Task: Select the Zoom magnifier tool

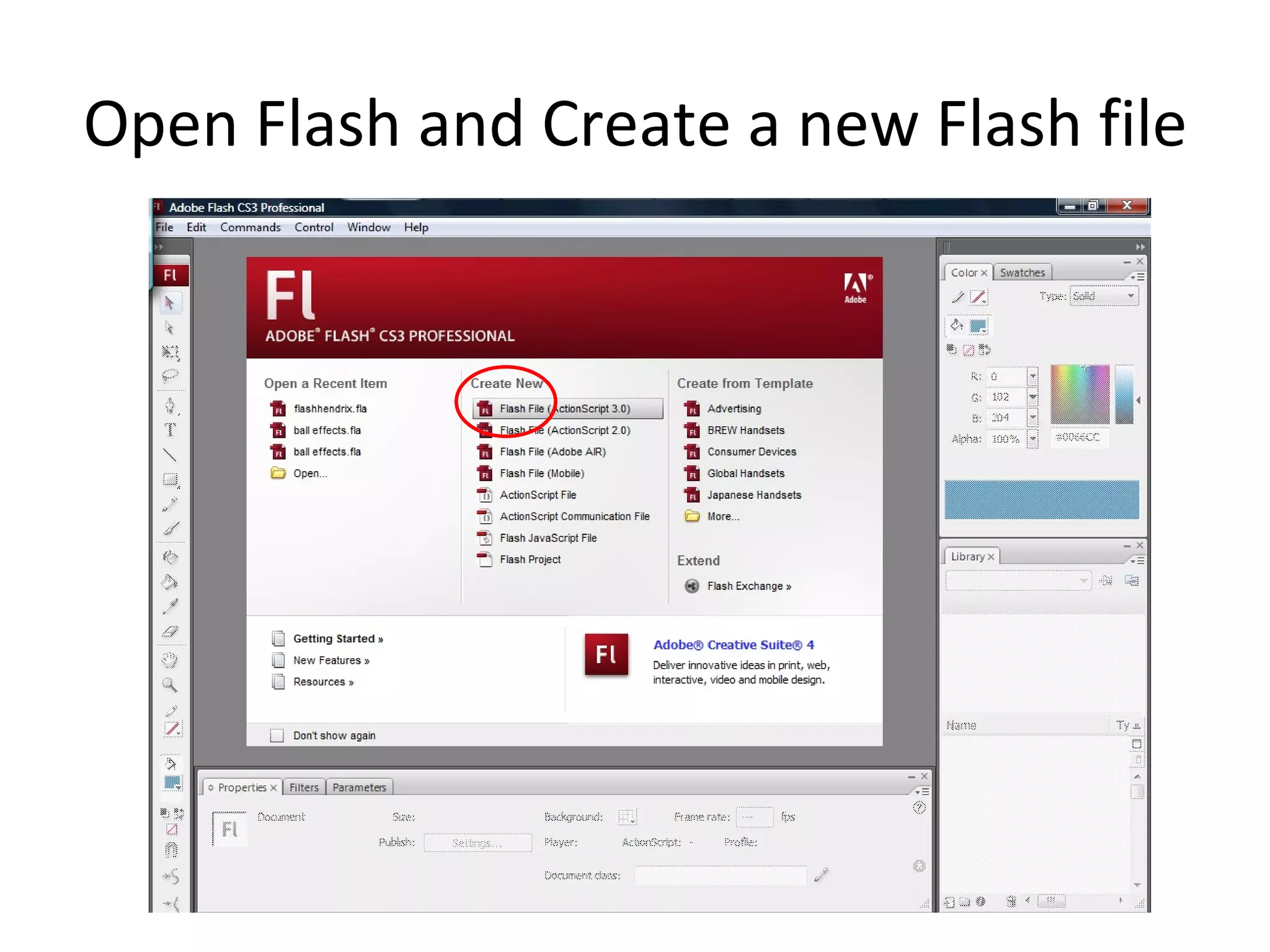Action: (x=170, y=685)
